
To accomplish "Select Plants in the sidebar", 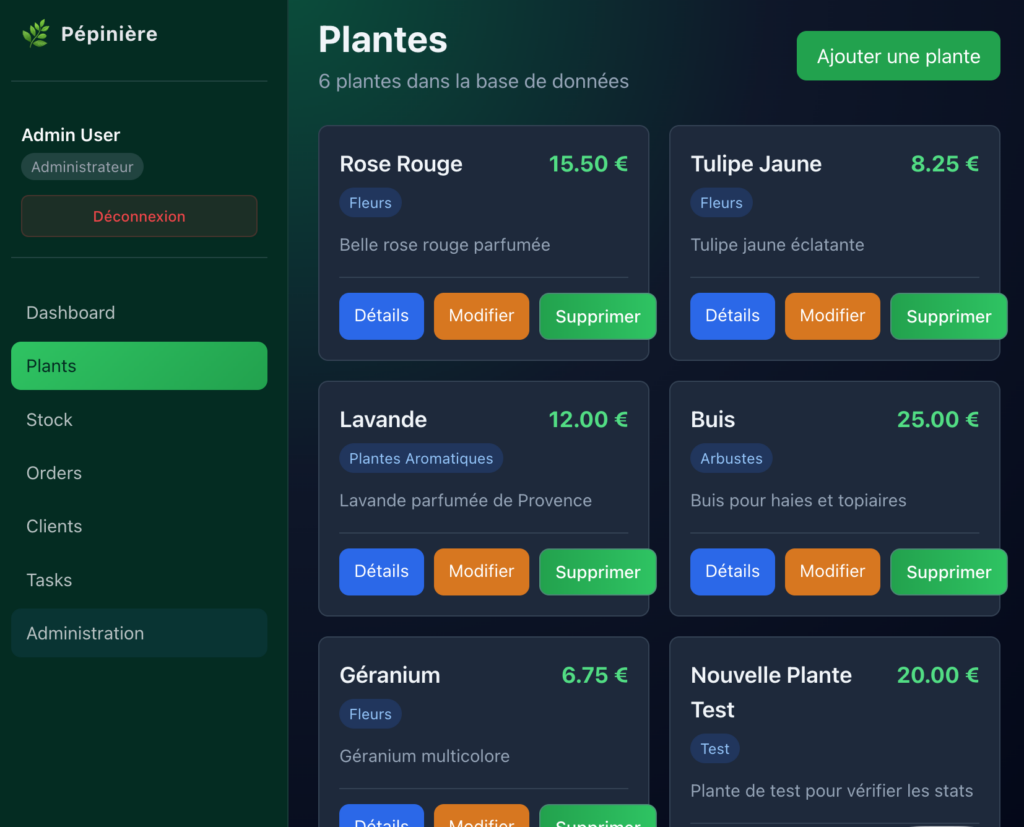I will click(x=139, y=366).
